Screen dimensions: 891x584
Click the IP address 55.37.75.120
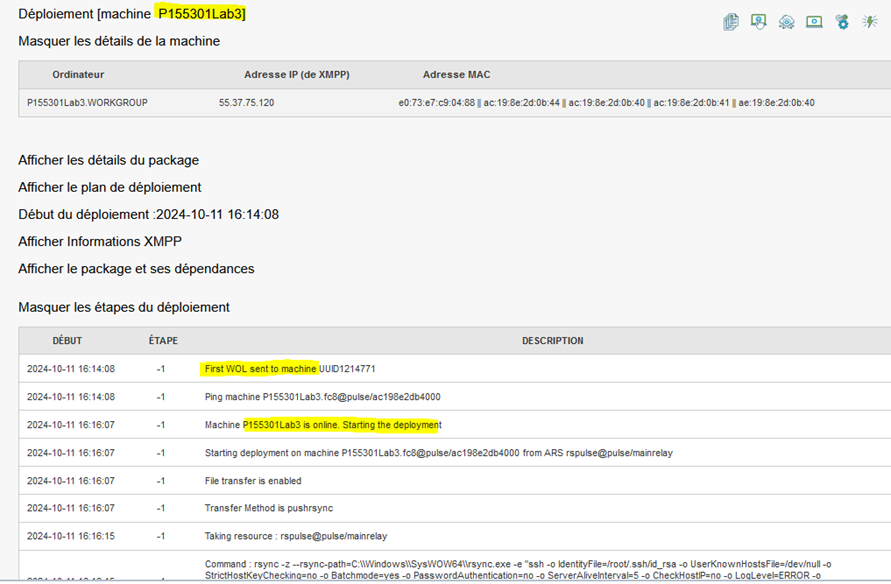pyautogui.click(x=246, y=102)
